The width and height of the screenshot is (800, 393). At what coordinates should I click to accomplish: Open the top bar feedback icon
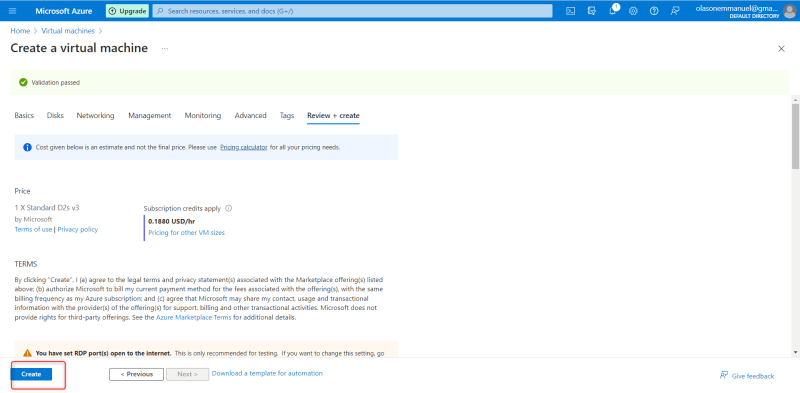(x=675, y=11)
